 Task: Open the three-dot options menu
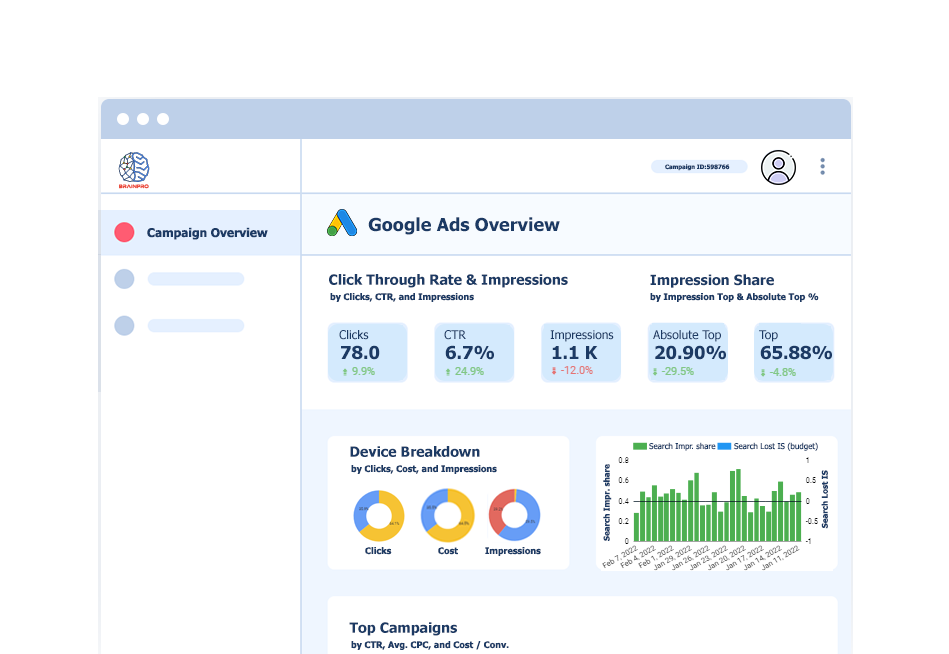pos(822,167)
